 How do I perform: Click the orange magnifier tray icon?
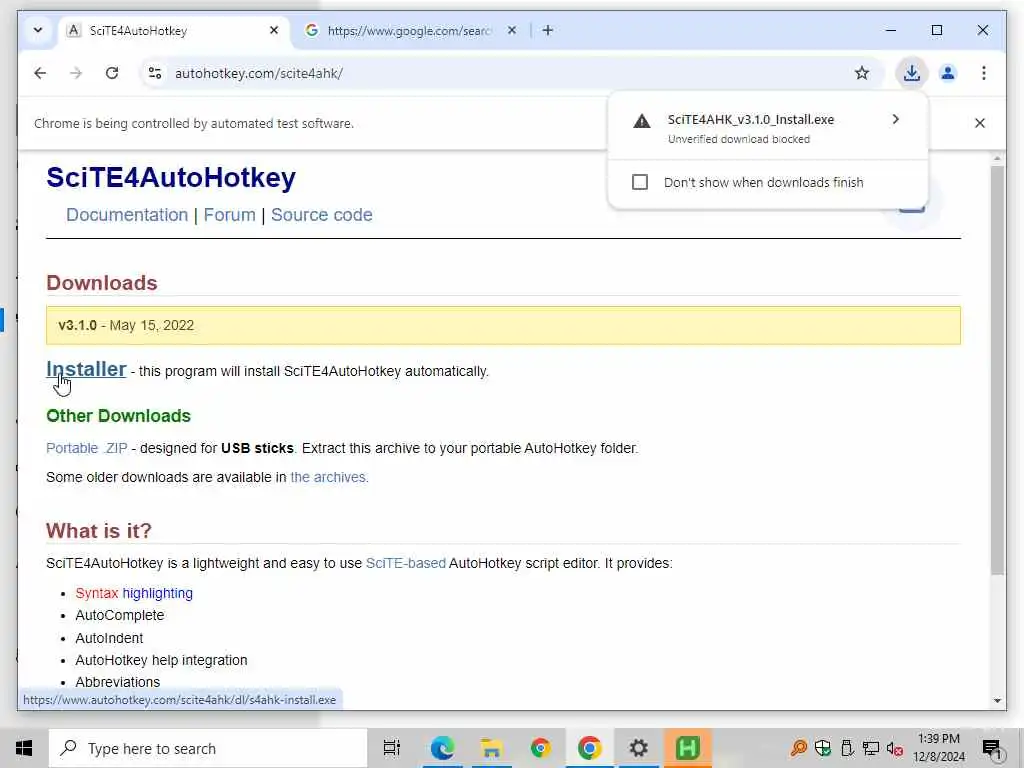[x=798, y=748]
